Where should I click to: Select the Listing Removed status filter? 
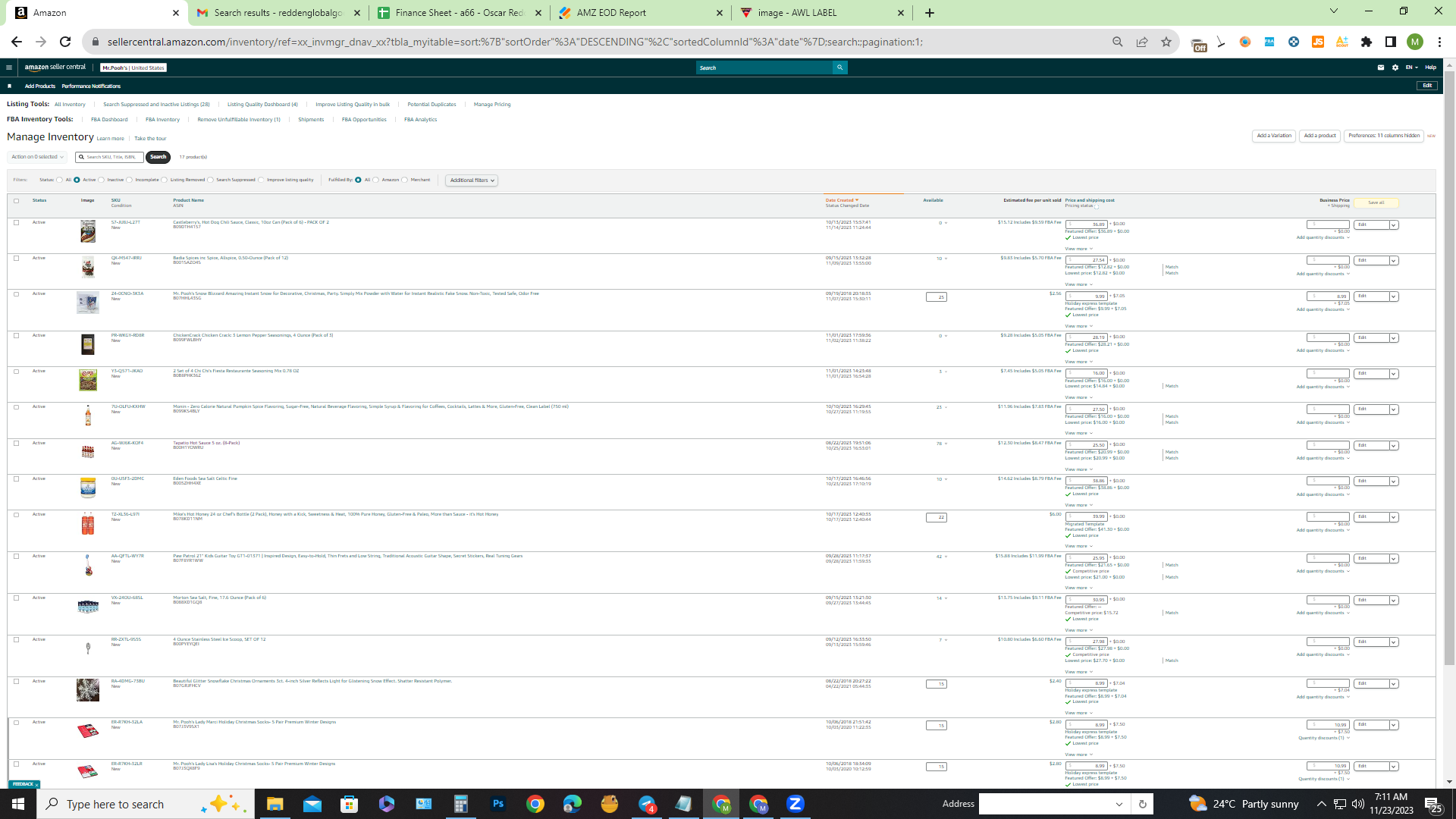165,180
